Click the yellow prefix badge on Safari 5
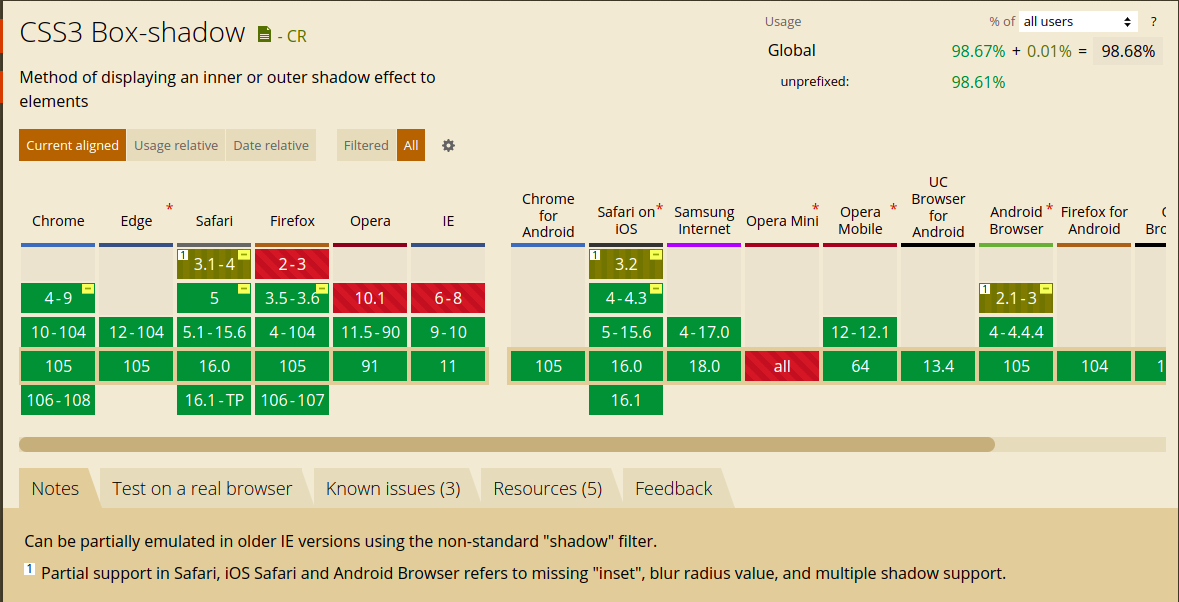Screen dimensions: 1179x602 [x=244, y=289]
